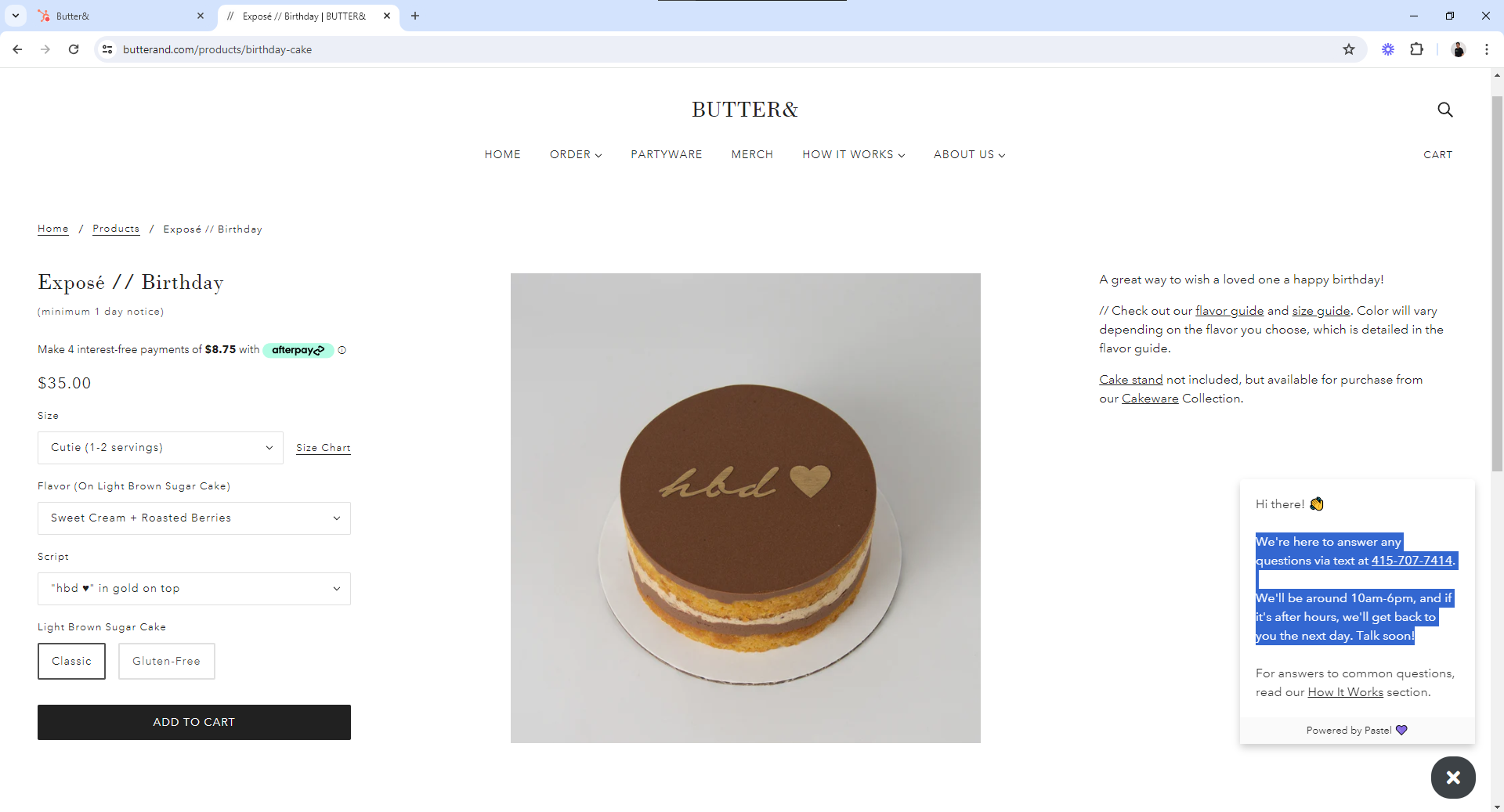
Task: Open the site search magnifier icon
Action: point(1445,110)
